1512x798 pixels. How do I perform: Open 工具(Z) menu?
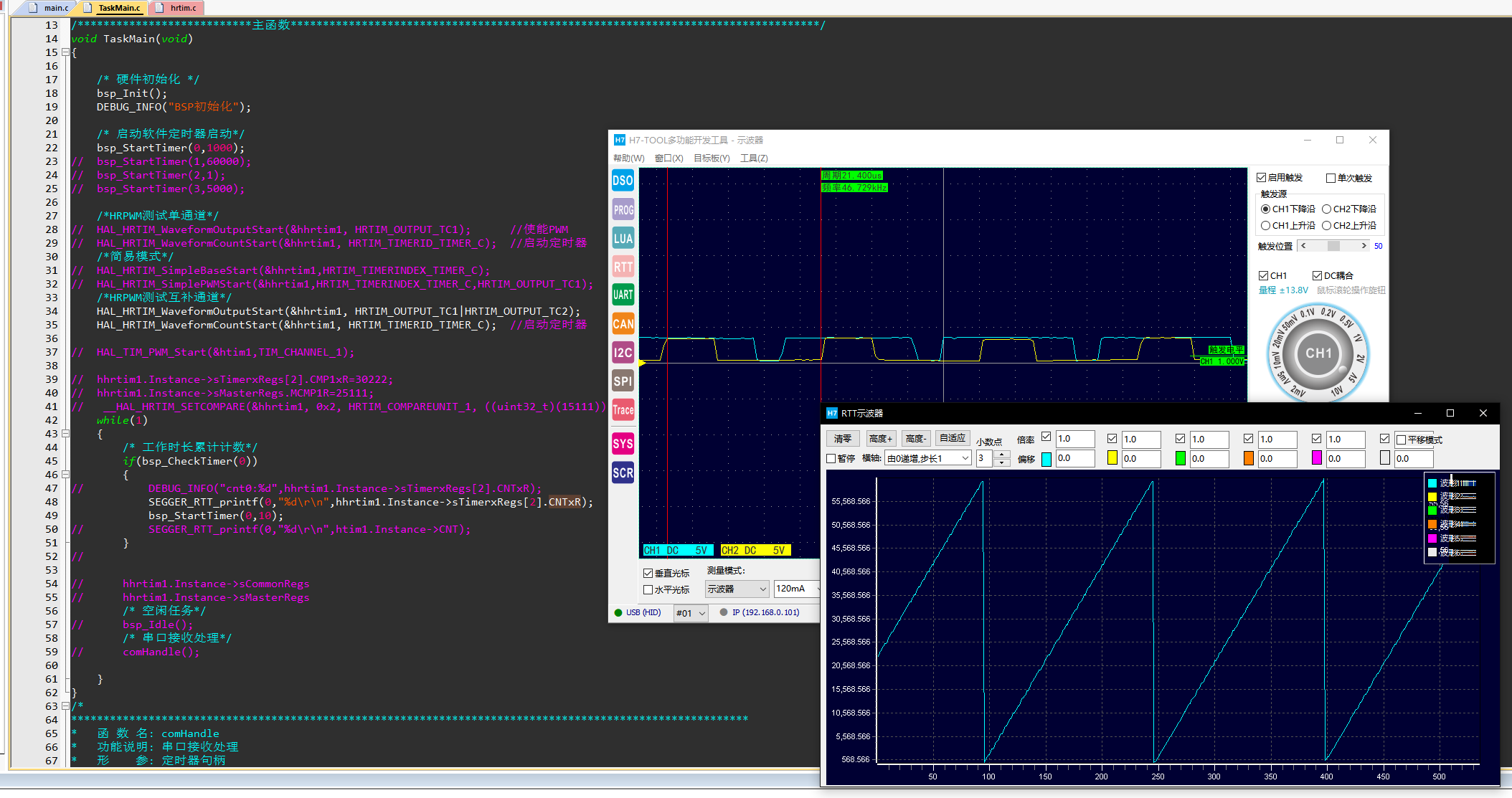coord(754,158)
